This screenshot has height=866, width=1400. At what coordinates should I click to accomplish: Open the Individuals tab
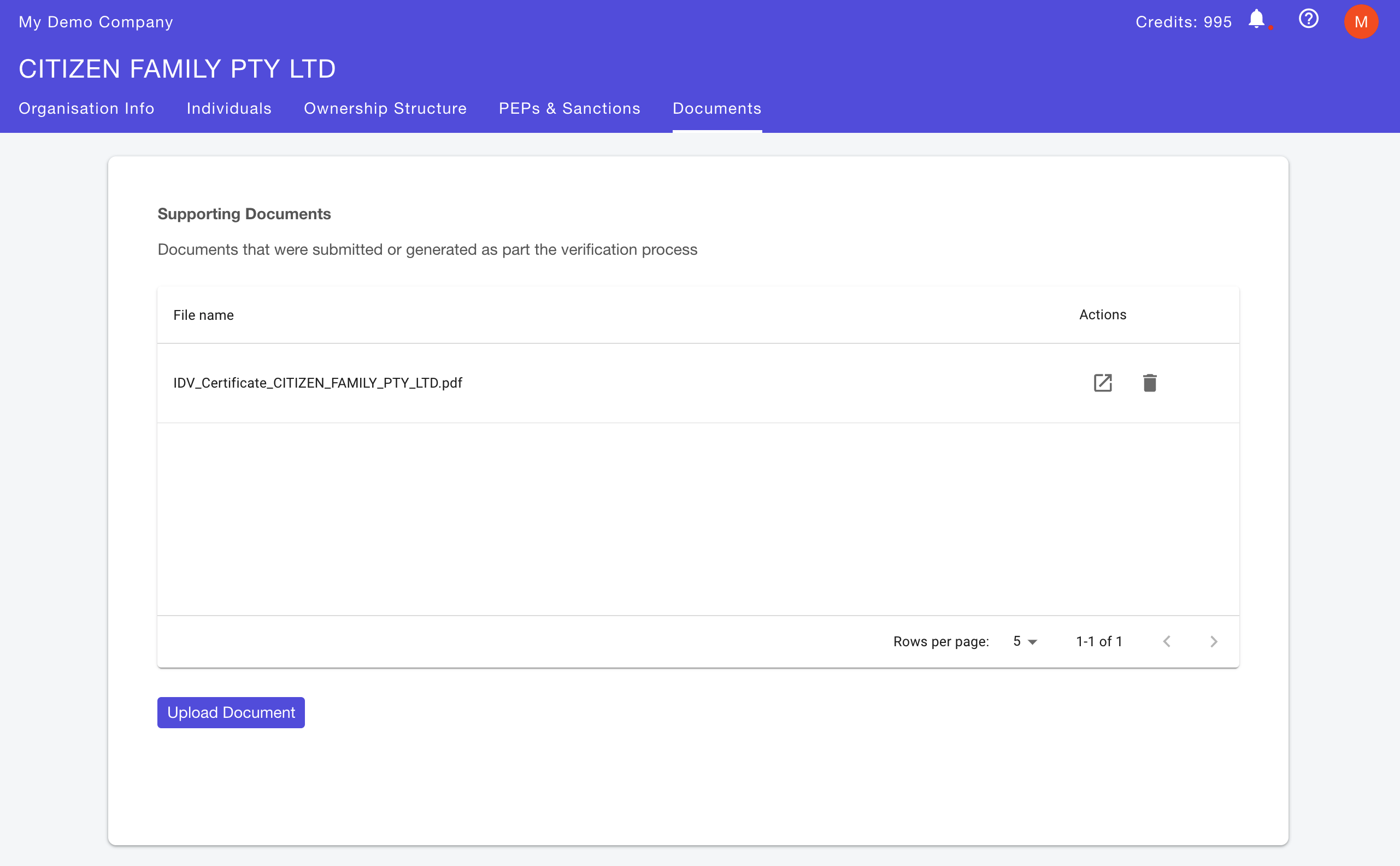coord(229,108)
